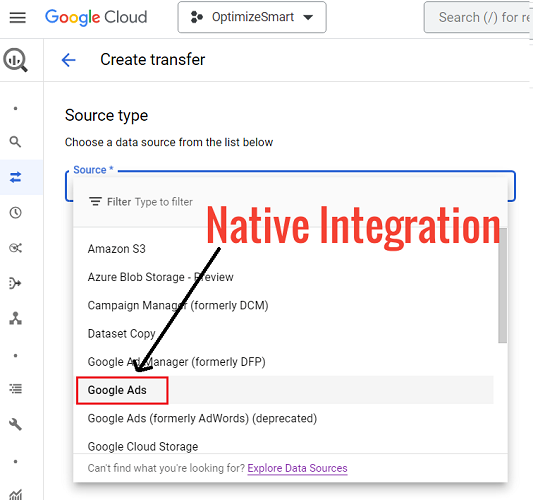Click the Google Cloud logo
Viewport: 533px width, 500px height.
point(96,17)
